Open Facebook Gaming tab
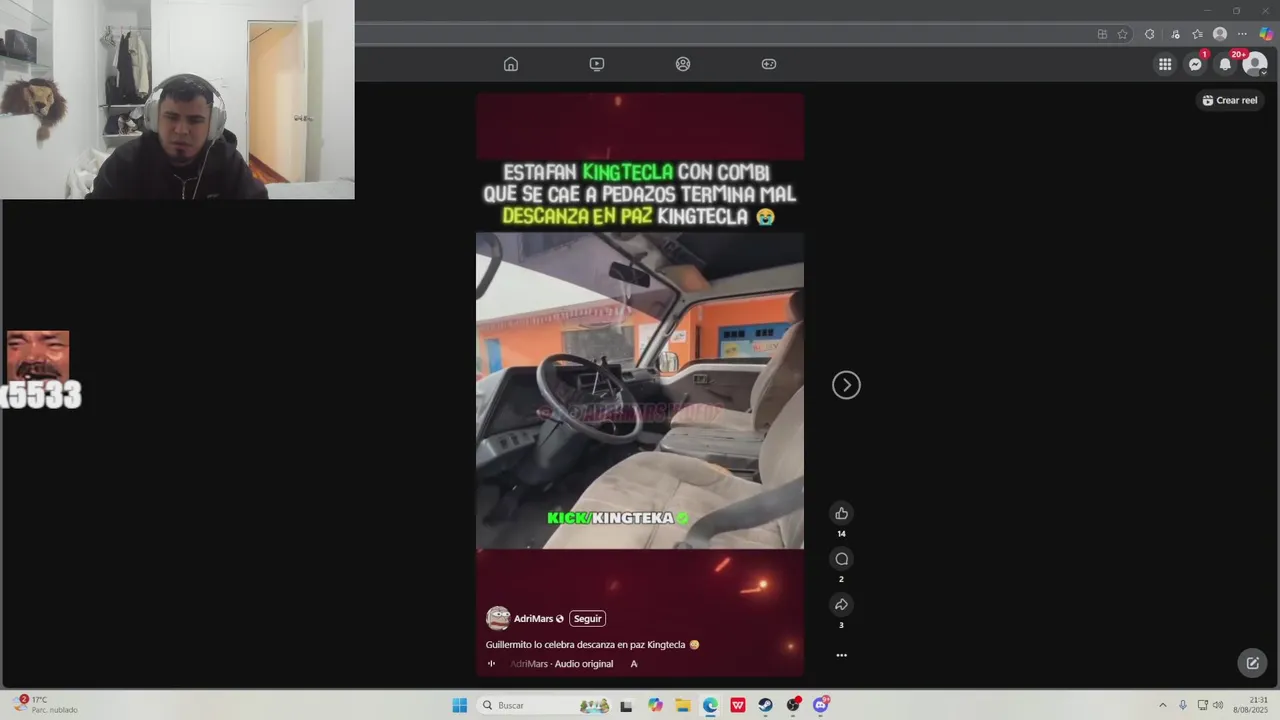 coord(769,64)
